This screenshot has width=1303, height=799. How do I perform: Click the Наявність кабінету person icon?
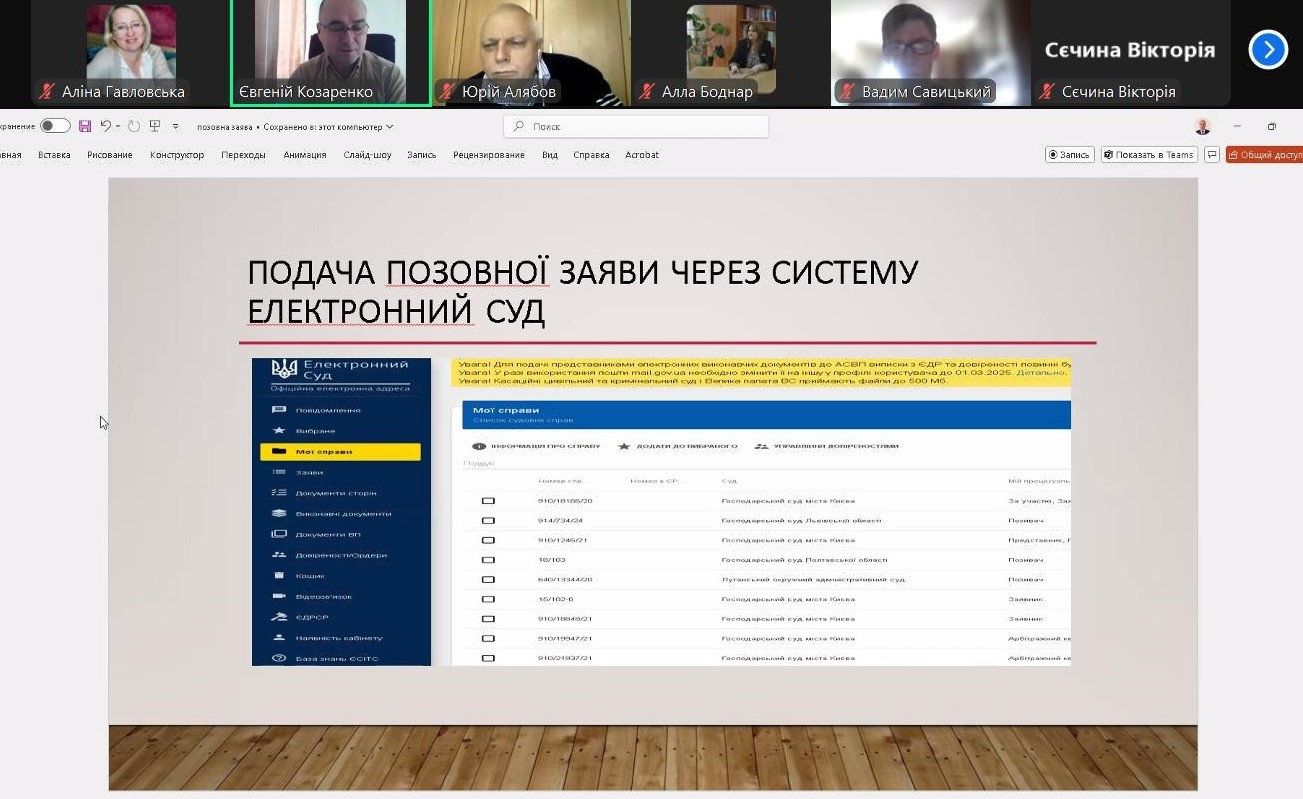pos(279,638)
